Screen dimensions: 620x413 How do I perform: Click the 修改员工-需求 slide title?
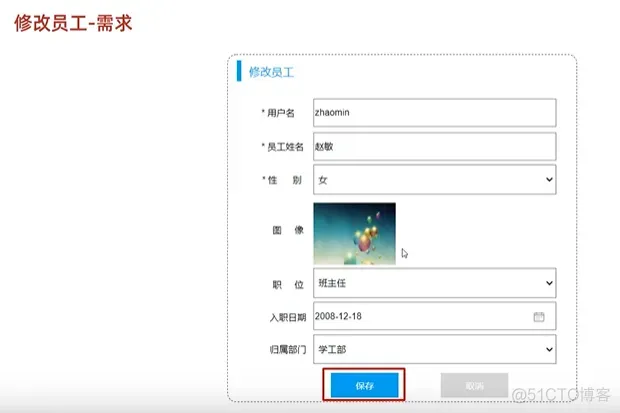pyautogui.click(x=73, y=23)
